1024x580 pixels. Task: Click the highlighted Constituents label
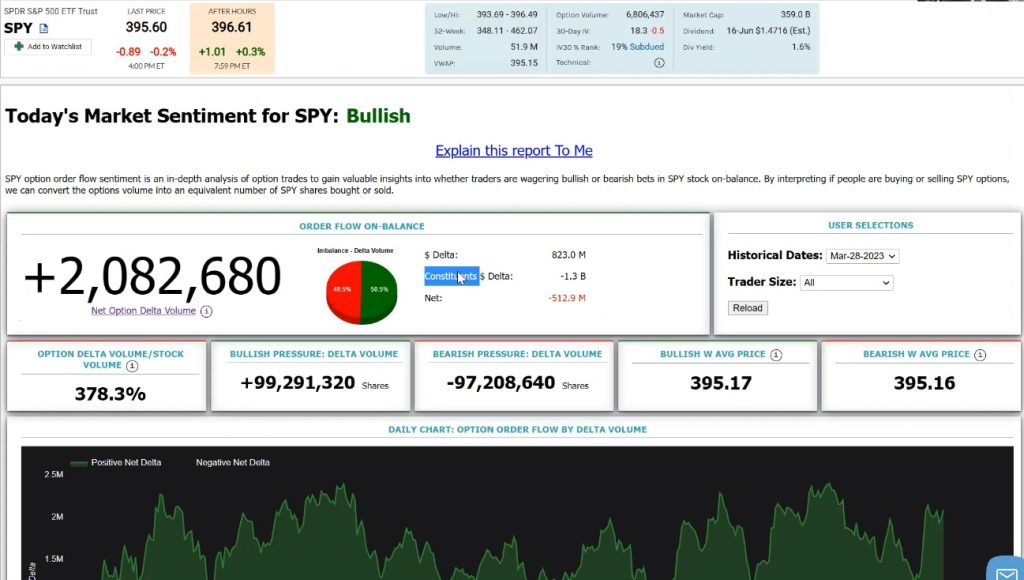coord(451,276)
